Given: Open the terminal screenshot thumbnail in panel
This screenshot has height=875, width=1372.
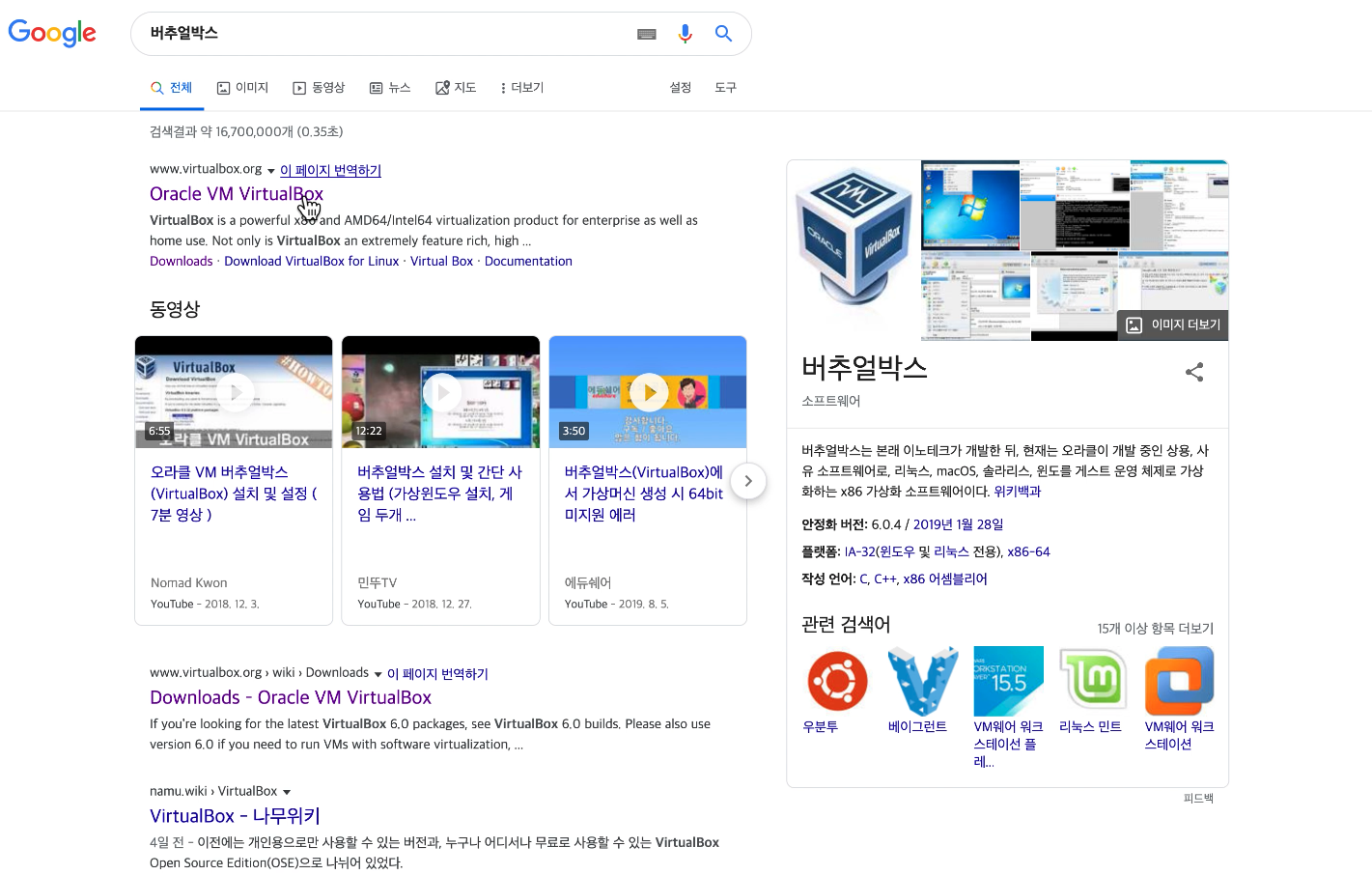Looking at the screenshot, I should tap(1075, 205).
